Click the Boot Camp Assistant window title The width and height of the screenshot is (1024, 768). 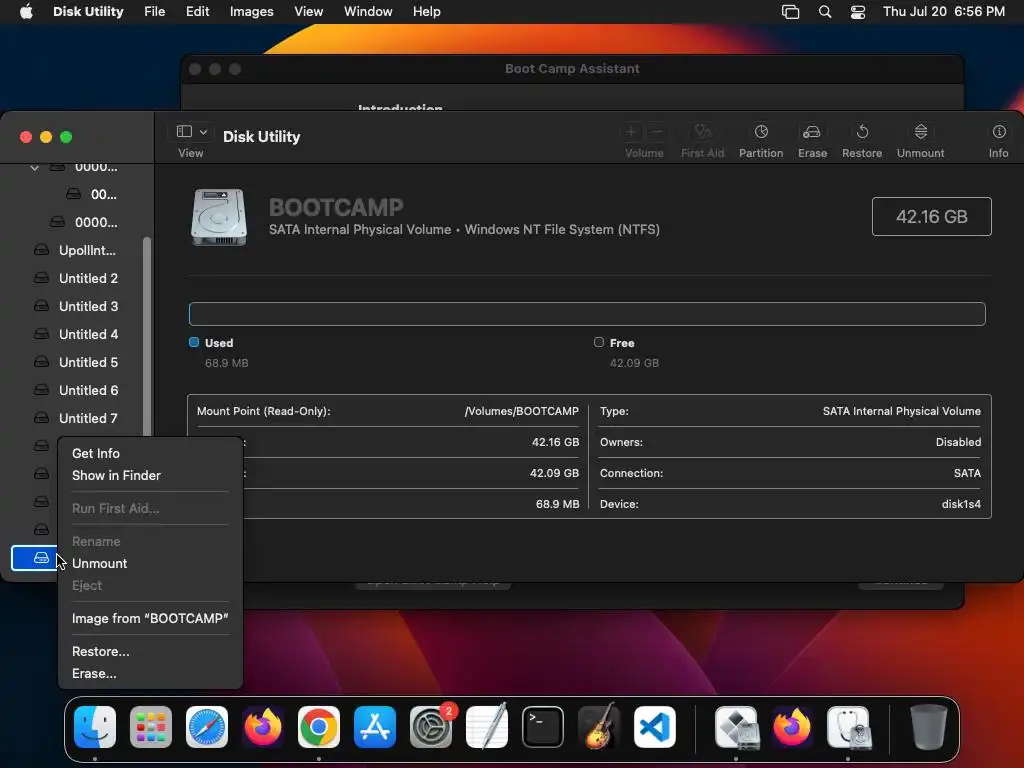pyautogui.click(x=572, y=69)
